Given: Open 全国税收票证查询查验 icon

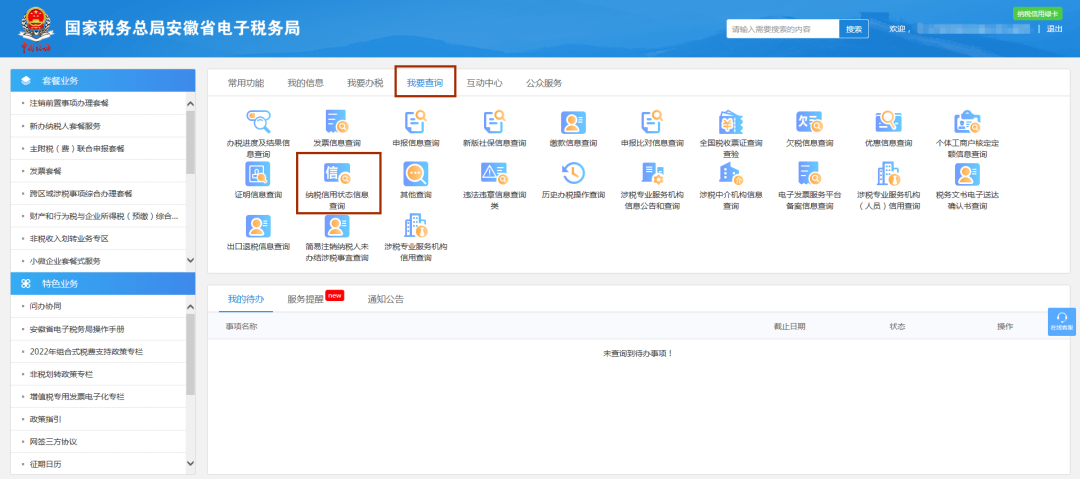Looking at the screenshot, I should [731, 122].
